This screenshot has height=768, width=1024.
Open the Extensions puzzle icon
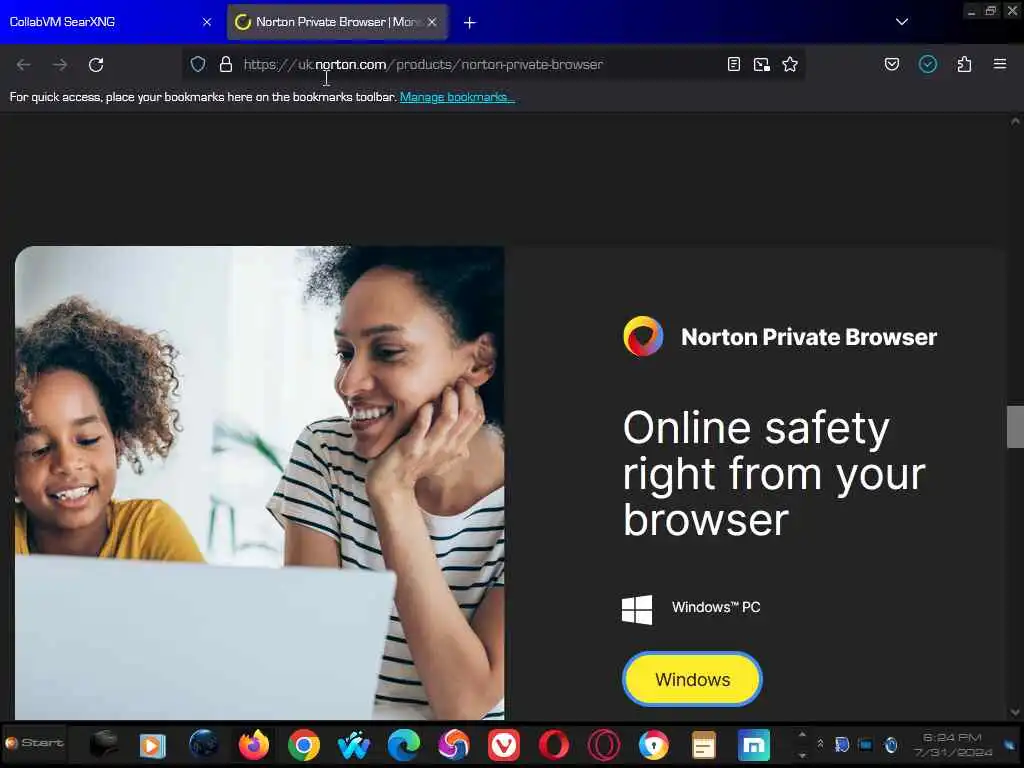tap(964, 64)
